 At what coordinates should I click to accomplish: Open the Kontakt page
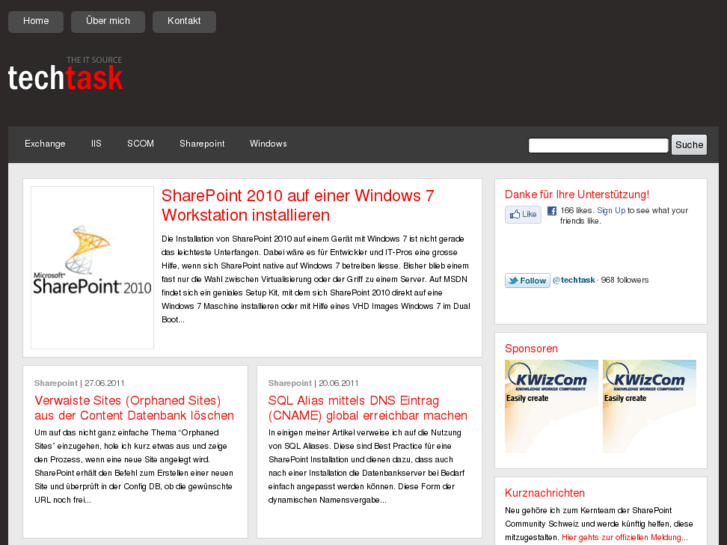tap(184, 21)
